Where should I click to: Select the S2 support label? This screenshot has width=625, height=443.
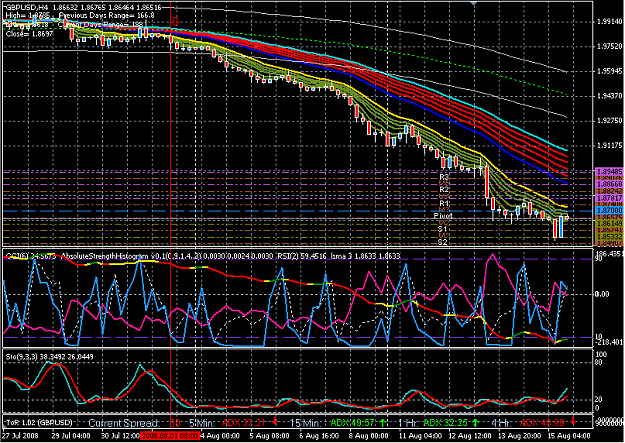click(442, 242)
